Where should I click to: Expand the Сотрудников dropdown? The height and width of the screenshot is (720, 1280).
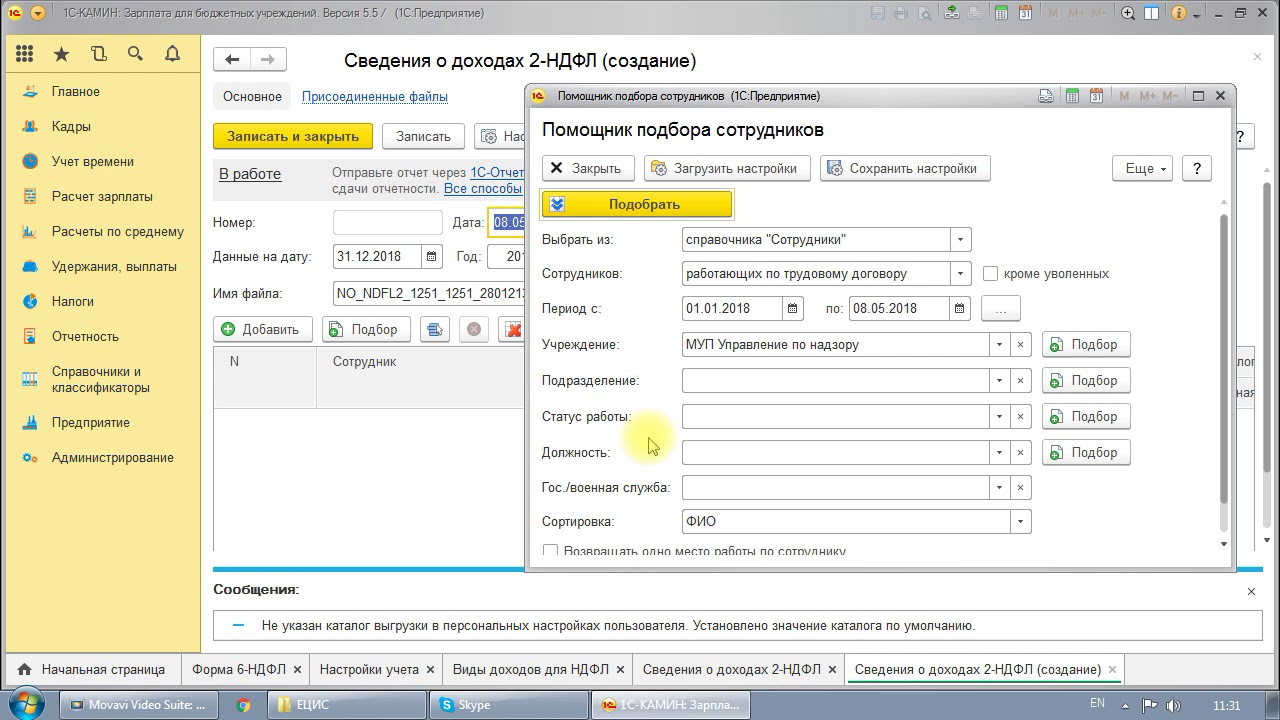click(x=960, y=274)
